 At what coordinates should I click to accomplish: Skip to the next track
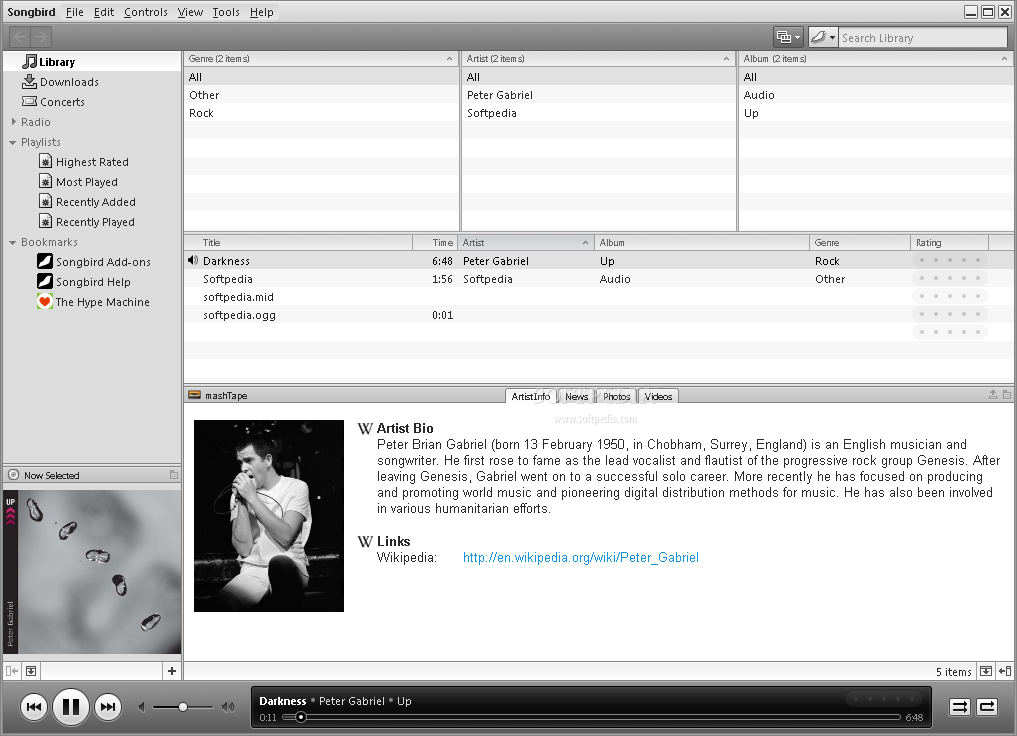click(108, 707)
